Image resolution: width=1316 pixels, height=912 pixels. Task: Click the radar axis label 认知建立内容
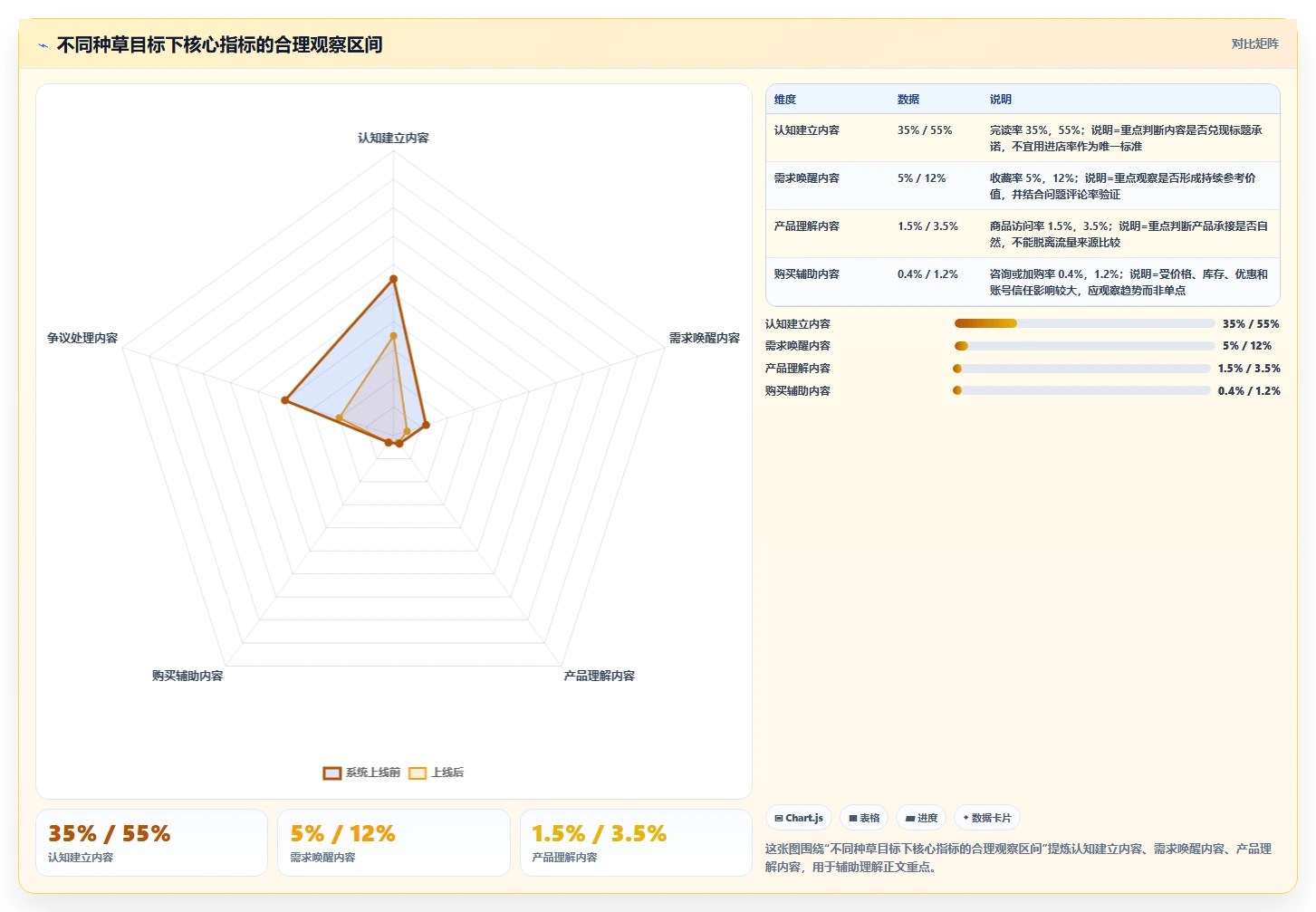coord(393,138)
